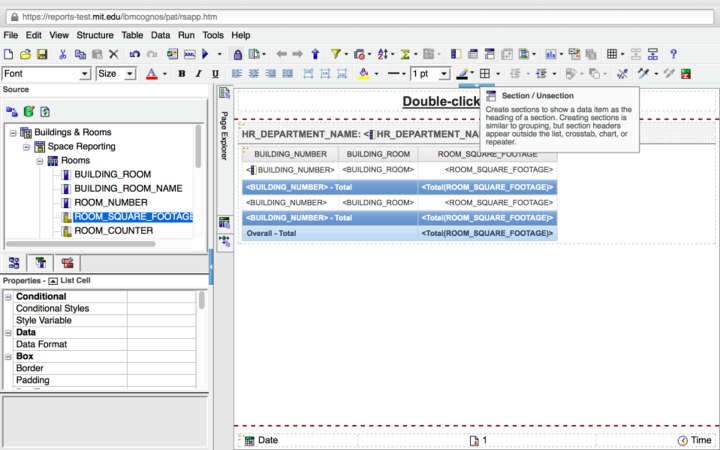Select ROOM_COUNTER in the source tree
This screenshot has width=720, height=450.
tap(113, 231)
